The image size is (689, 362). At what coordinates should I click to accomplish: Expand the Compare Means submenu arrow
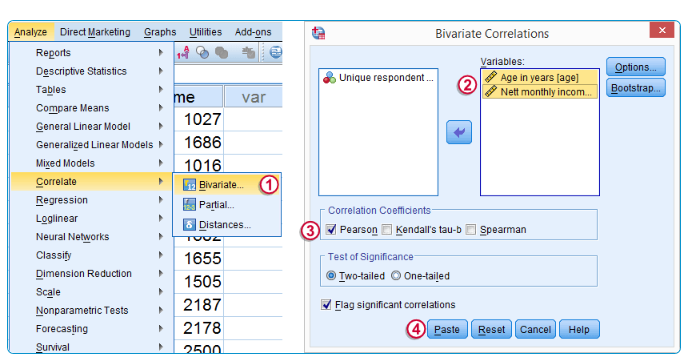pyautogui.click(x=160, y=108)
